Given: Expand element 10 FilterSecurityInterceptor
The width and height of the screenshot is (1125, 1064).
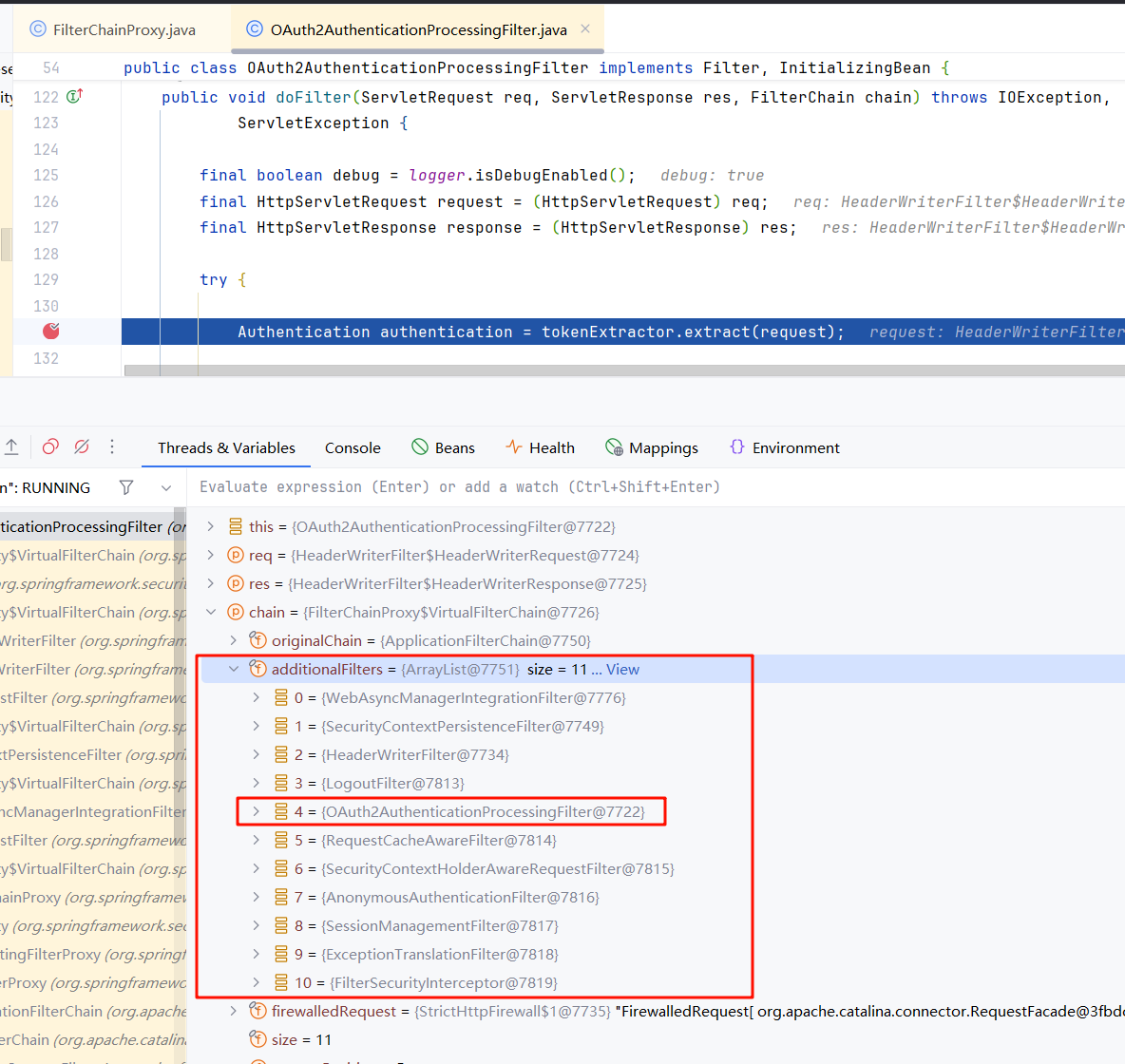Looking at the screenshot, I should pos(257,983).
